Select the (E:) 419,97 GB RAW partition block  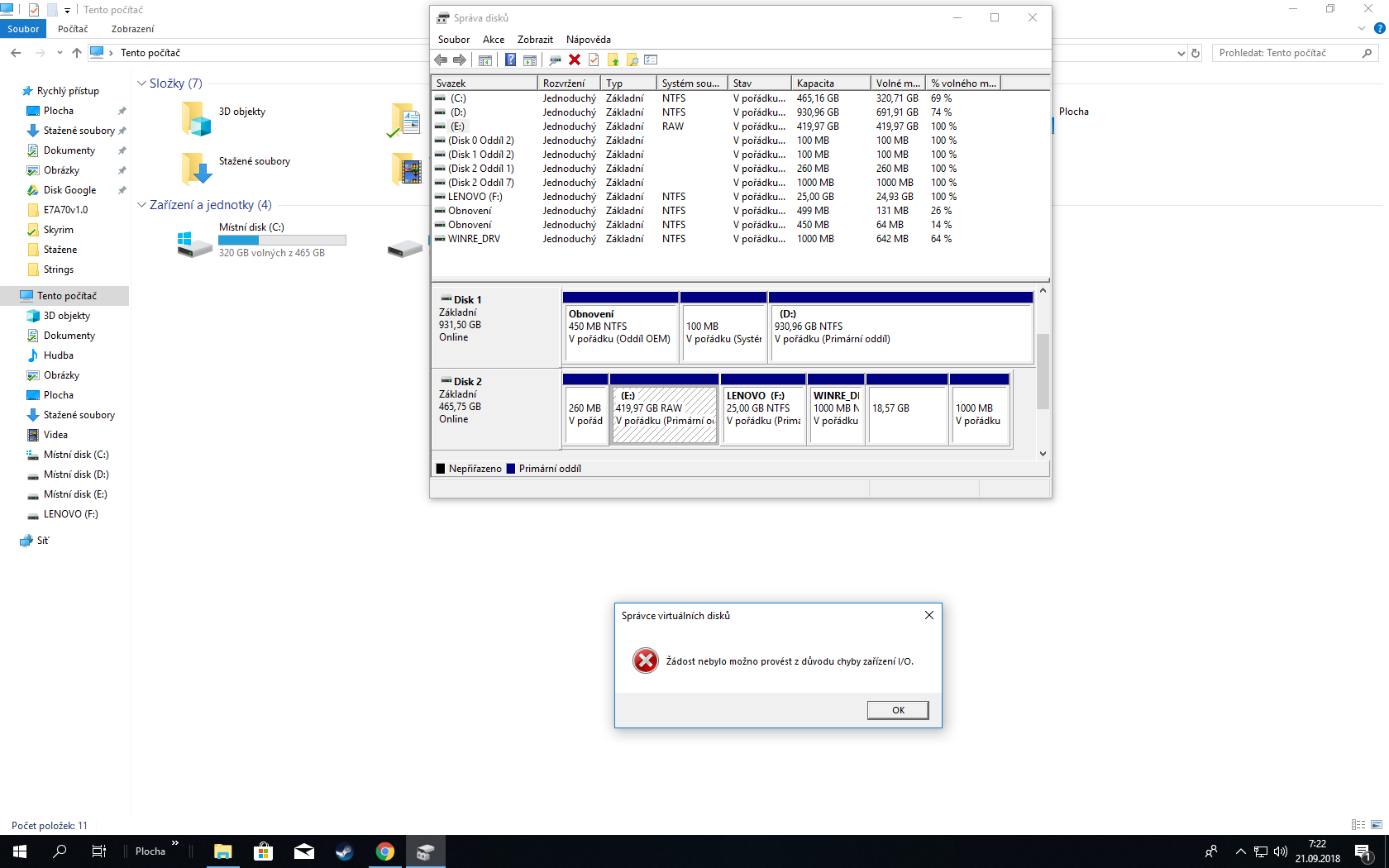click(665, 414)
